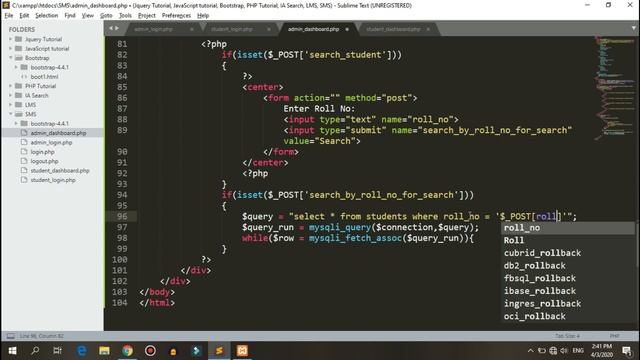Choose db2_rollback from the autocomplete list
The image size is (640, 360).
point(567,266)
